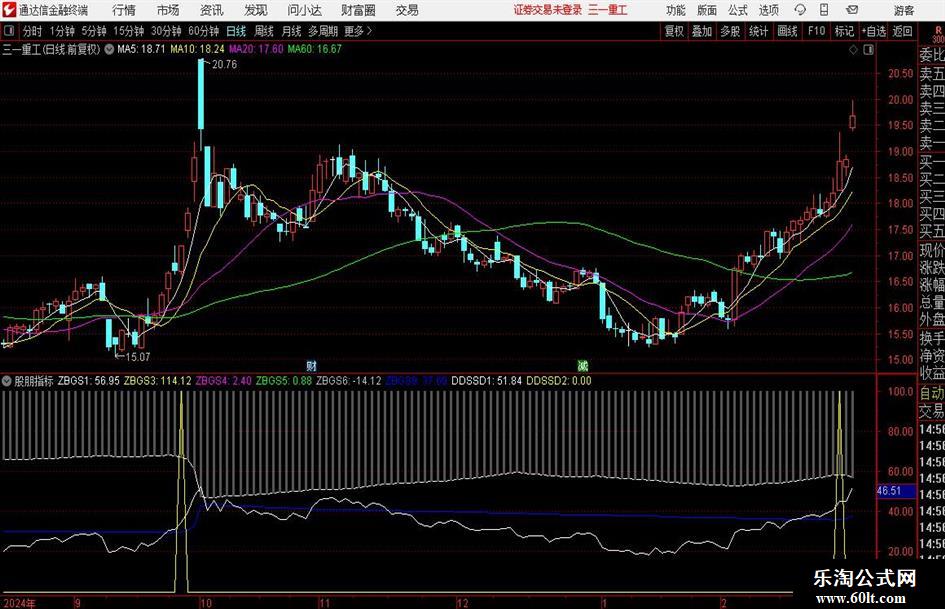Switch to 5分钟 period tab

(94, 31)
